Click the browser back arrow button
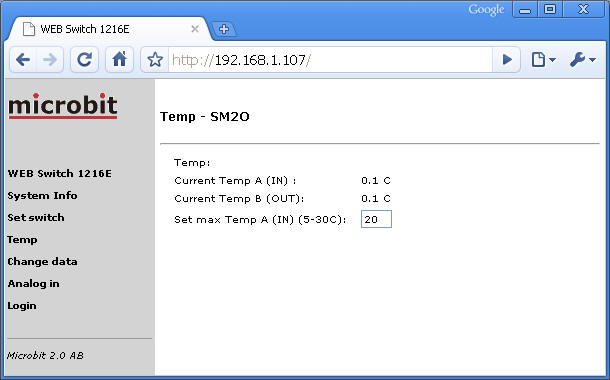Screen dimensions: 610x380 (x=23, y=60)
